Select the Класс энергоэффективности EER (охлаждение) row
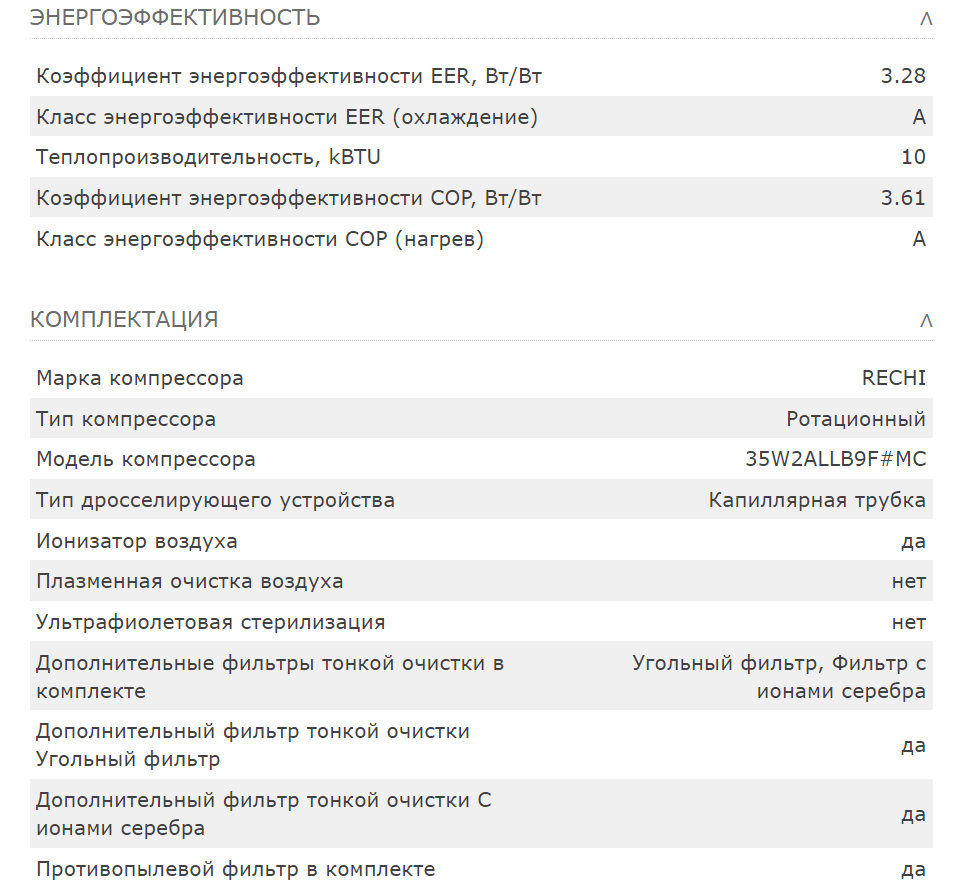The width and height of the screenshot is (959, 890). coord(481,116)
